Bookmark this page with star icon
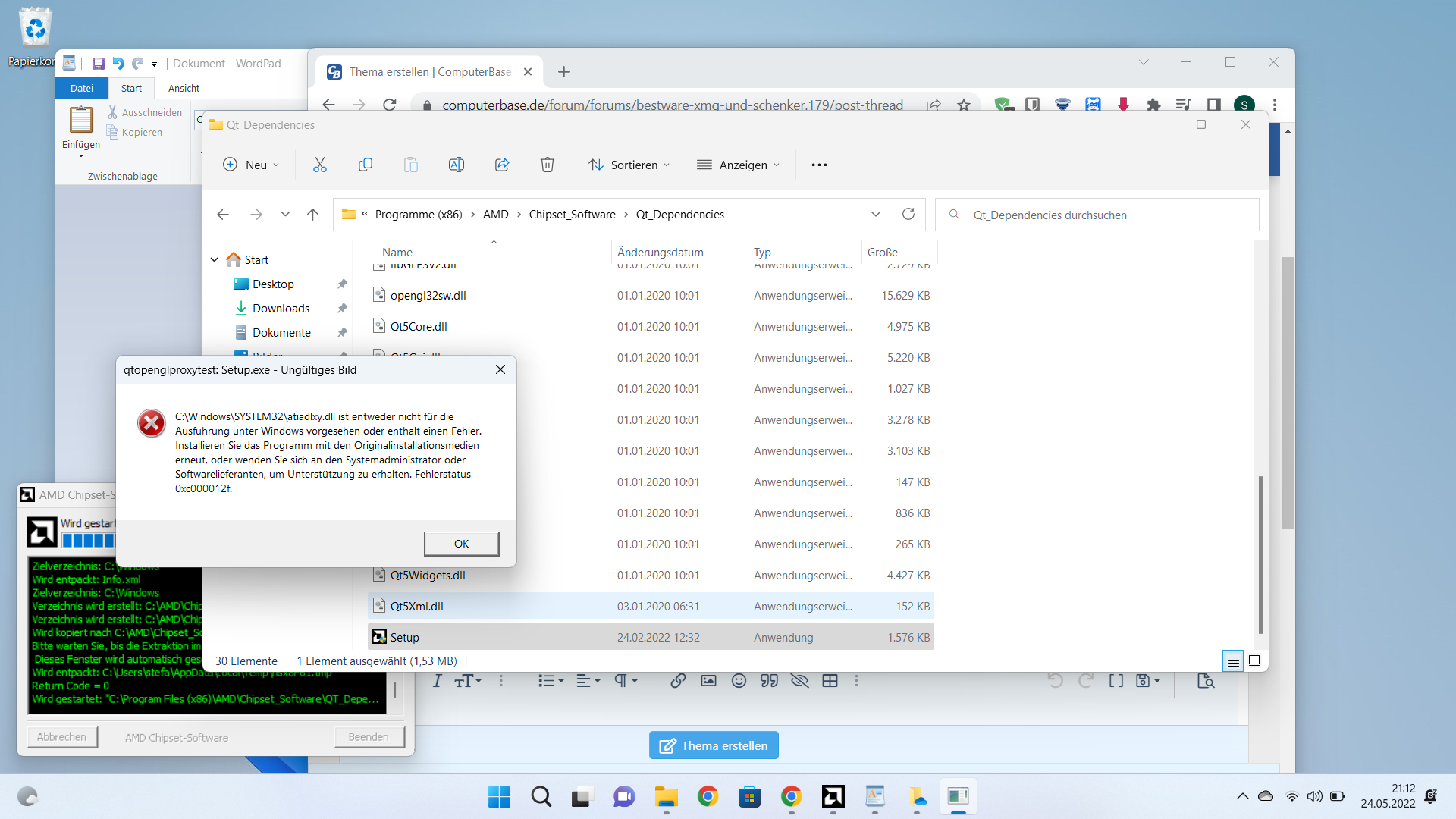1456x819 pixels. (x=964, y=105)
